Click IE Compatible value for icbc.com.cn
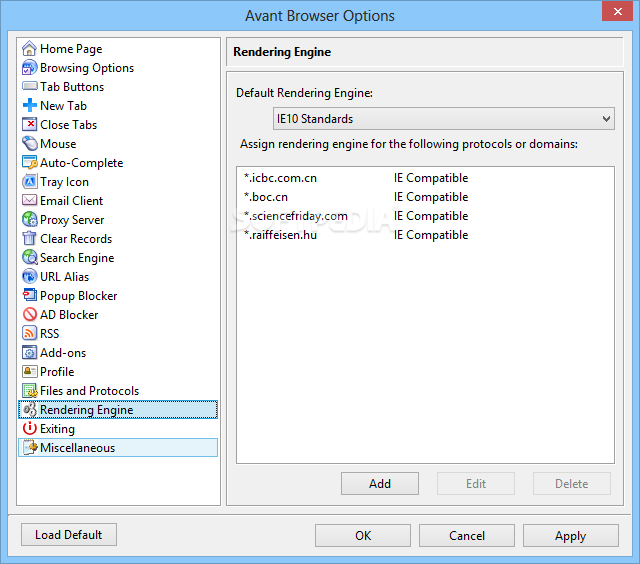This screenshot has width=640, height=564. point(431,178)
